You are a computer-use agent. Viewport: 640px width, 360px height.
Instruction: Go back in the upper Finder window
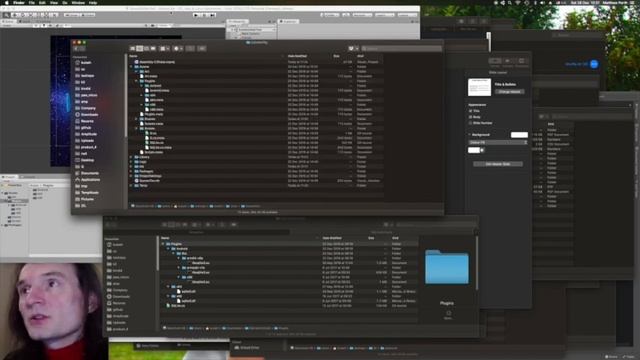(x=76, y=49)
